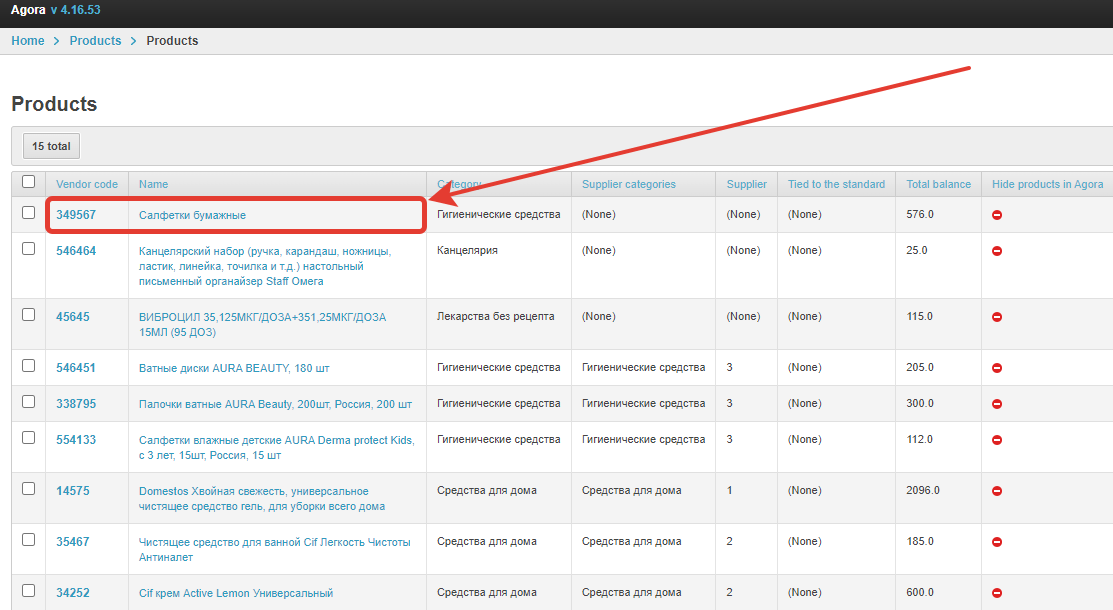This screenshot has height=610, width=1113.
Task: Check the box for product 349567
Action: pos(29,213)
